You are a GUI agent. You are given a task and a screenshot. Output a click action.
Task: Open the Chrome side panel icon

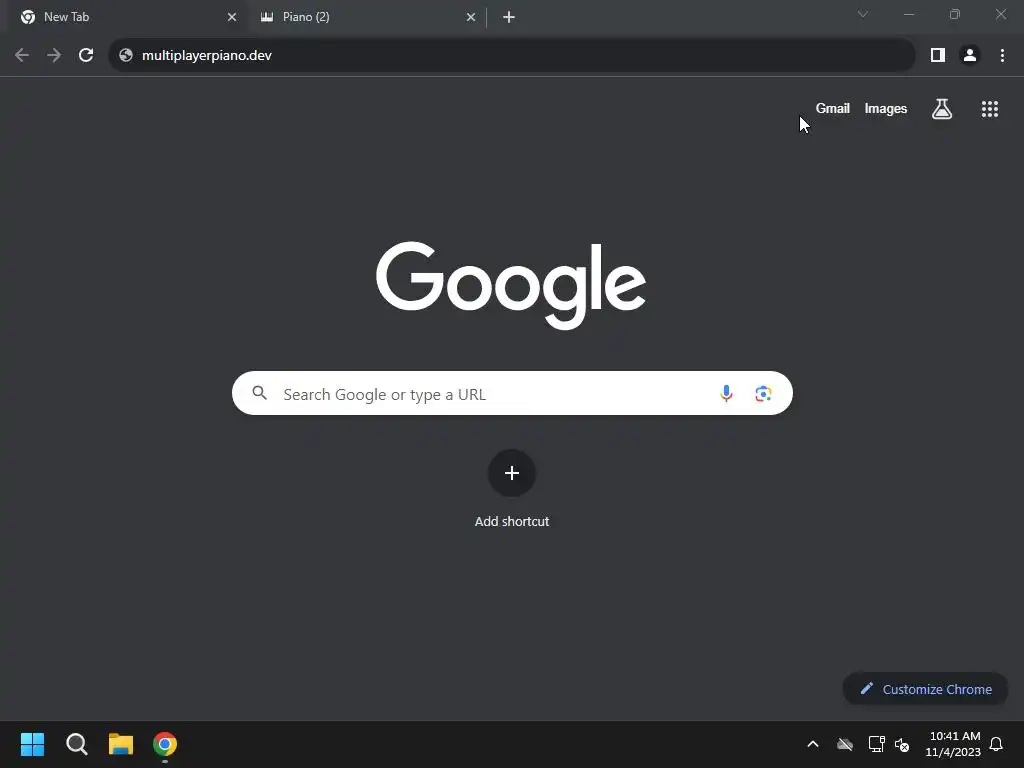[938, 56]
